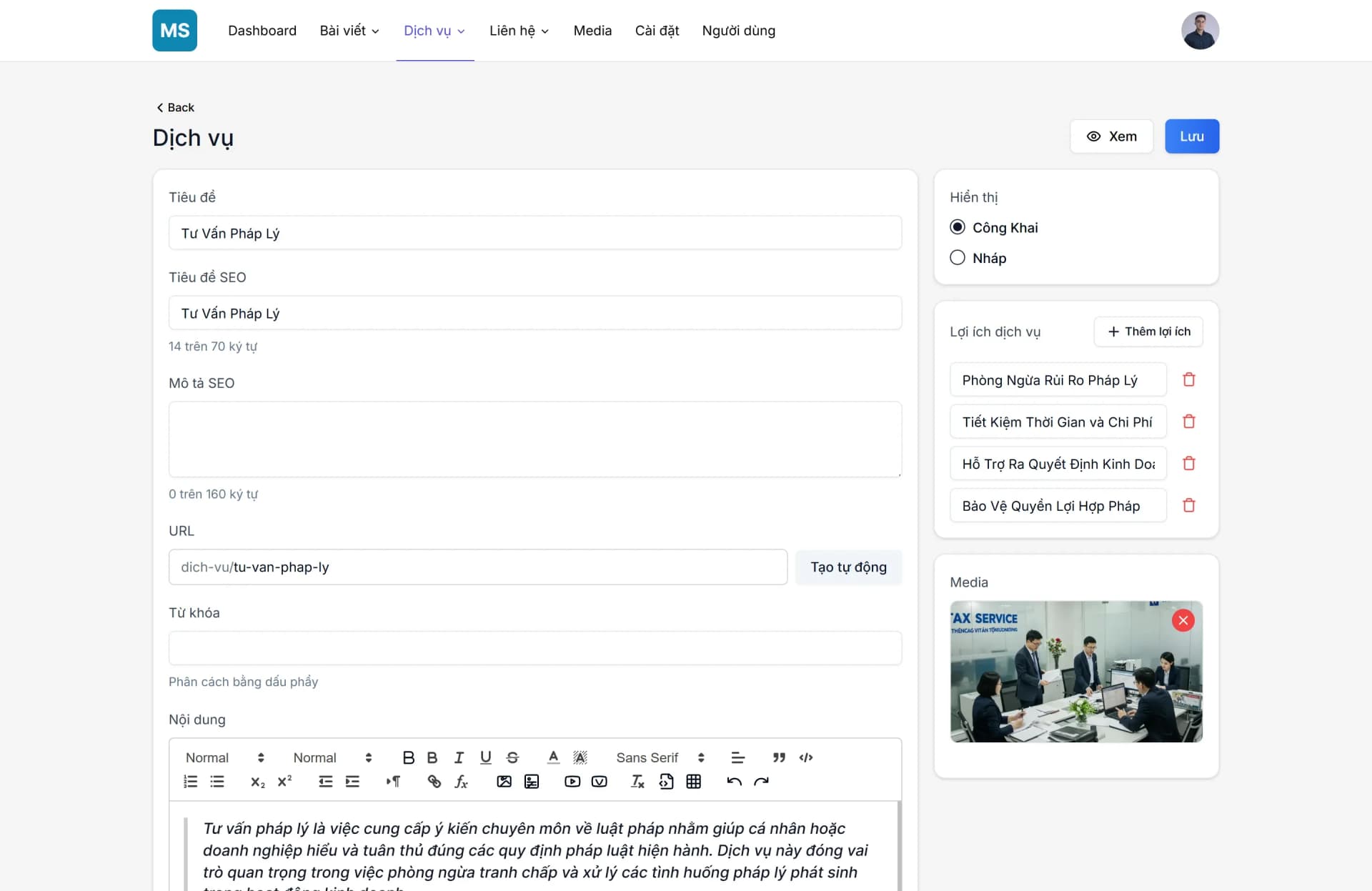Screen dimensions: 1372x891
Task: Insert an image into the content editor
Action: (504, 782)
